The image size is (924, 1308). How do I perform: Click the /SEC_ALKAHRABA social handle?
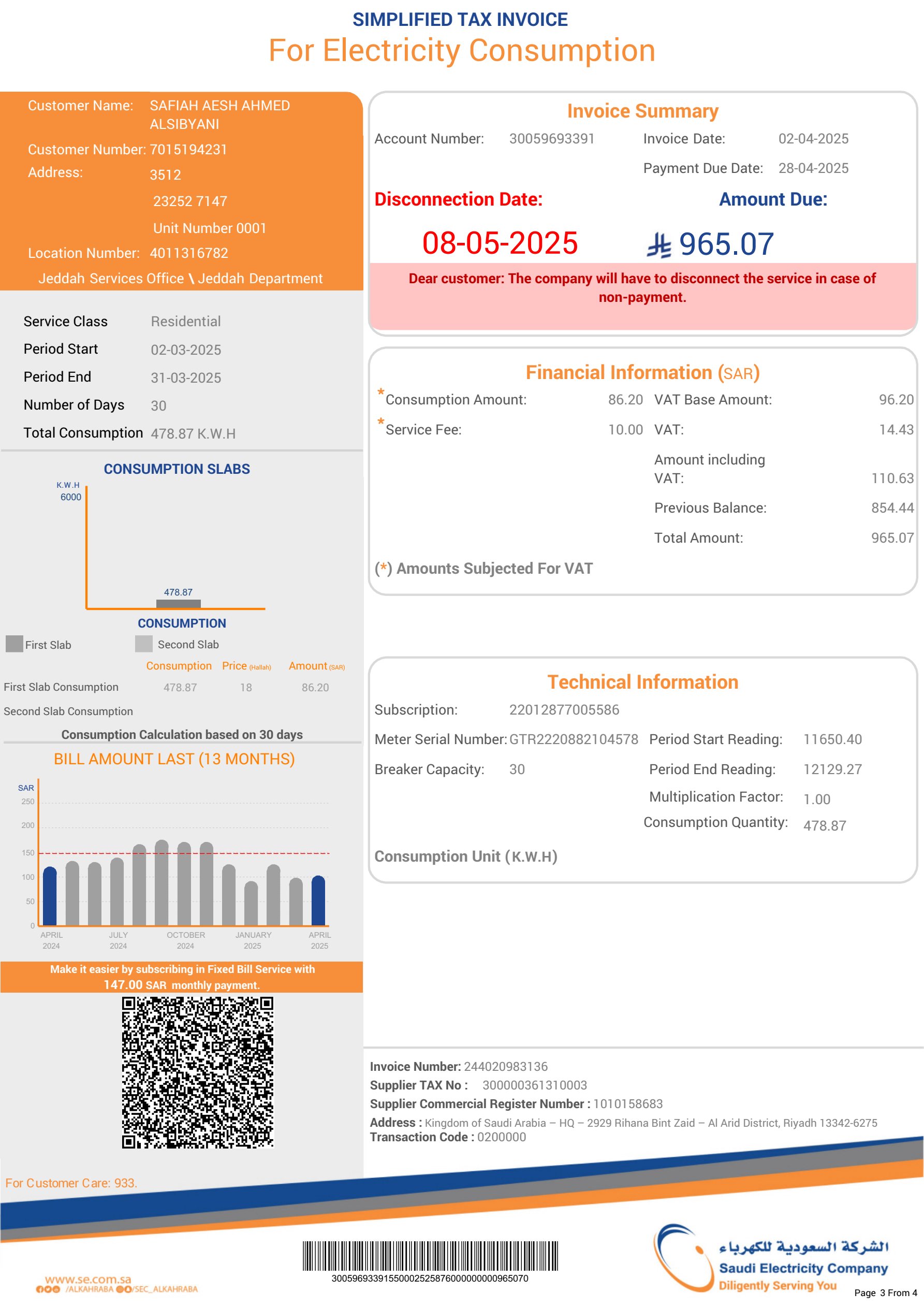(165, 1290)
